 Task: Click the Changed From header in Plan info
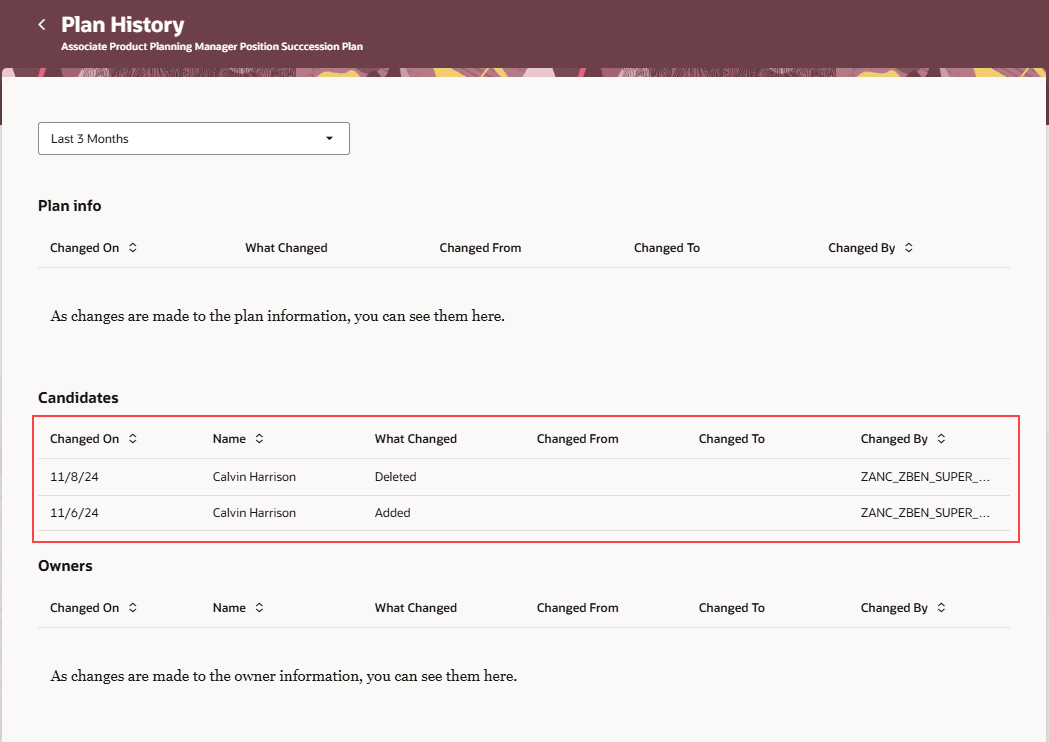tap(480, 248)
